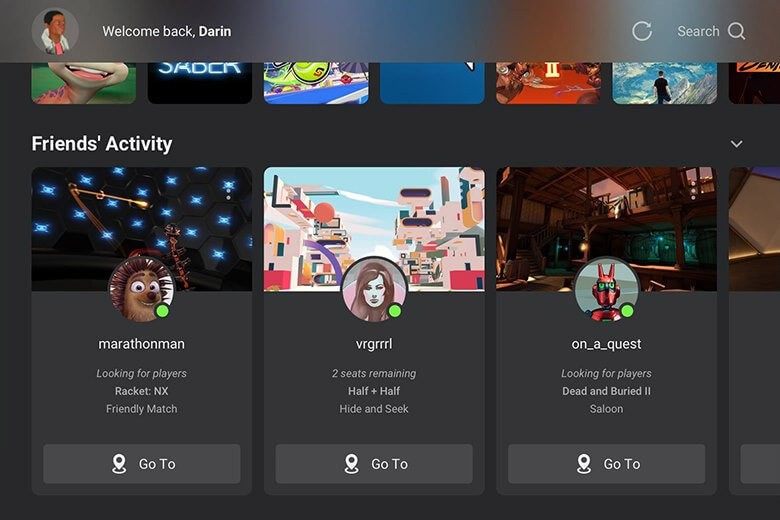Go to marathonman's Racket: NX match
The height and width of the screenshot is (520, 780).
142,464
